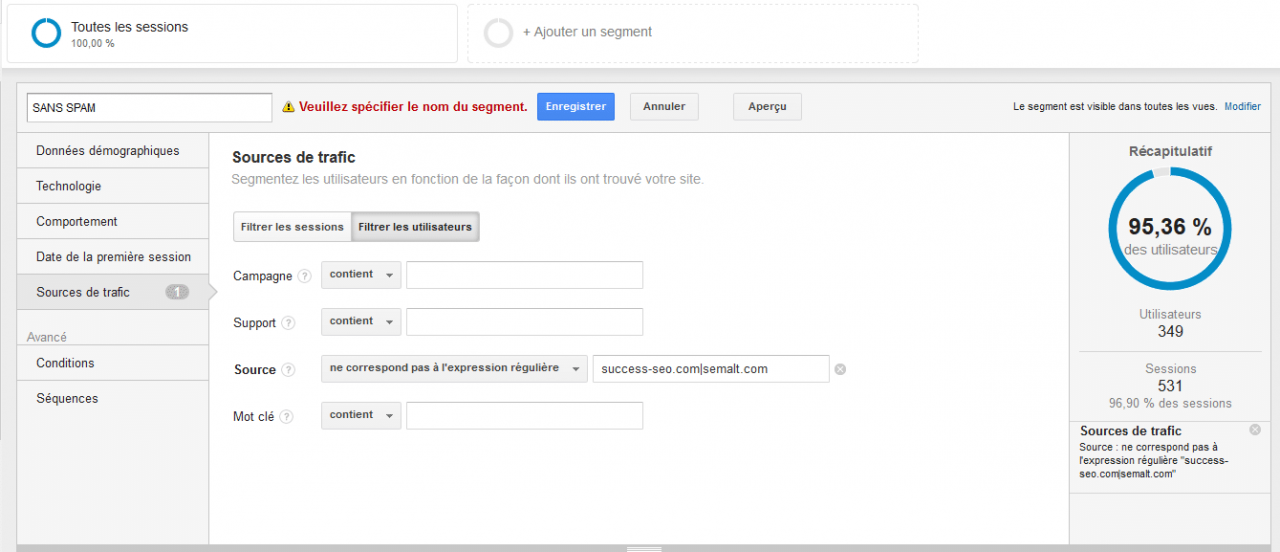The width and height of the screenshot is (1280, 552).
Task: Click help icon next to Source
Action: pos(289,370)
